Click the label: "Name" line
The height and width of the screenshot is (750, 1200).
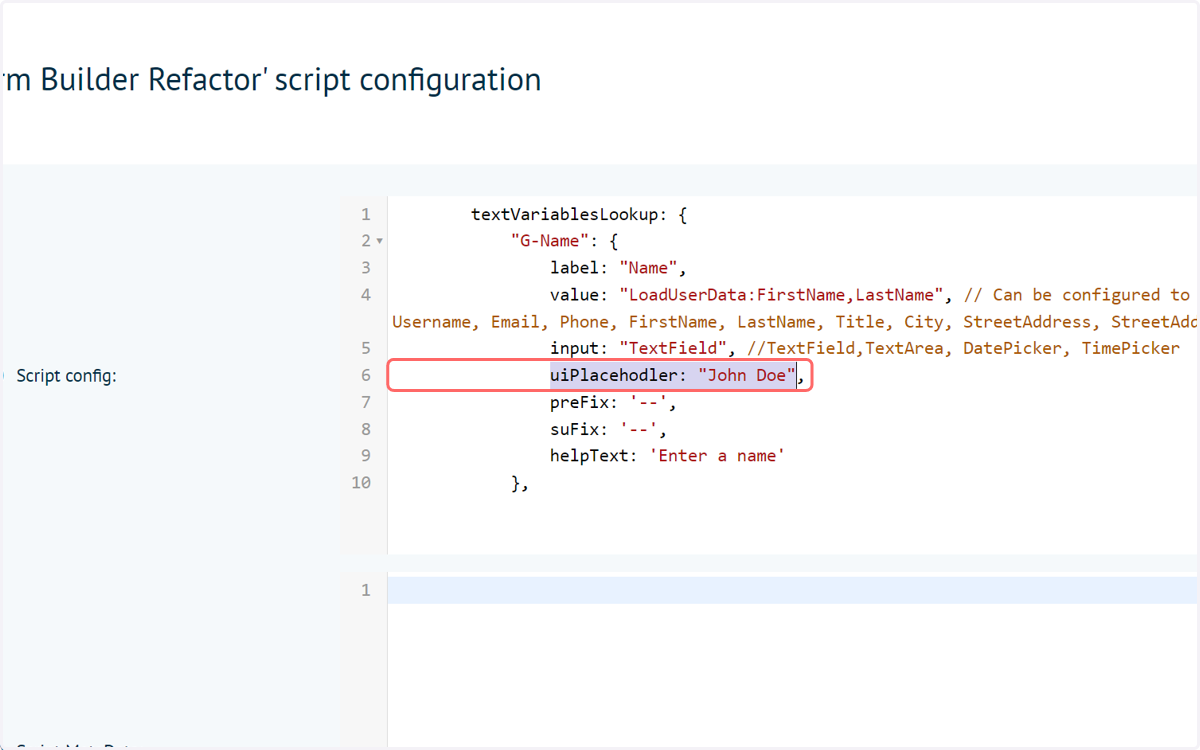pyautogui.click(x=619, y=268)
